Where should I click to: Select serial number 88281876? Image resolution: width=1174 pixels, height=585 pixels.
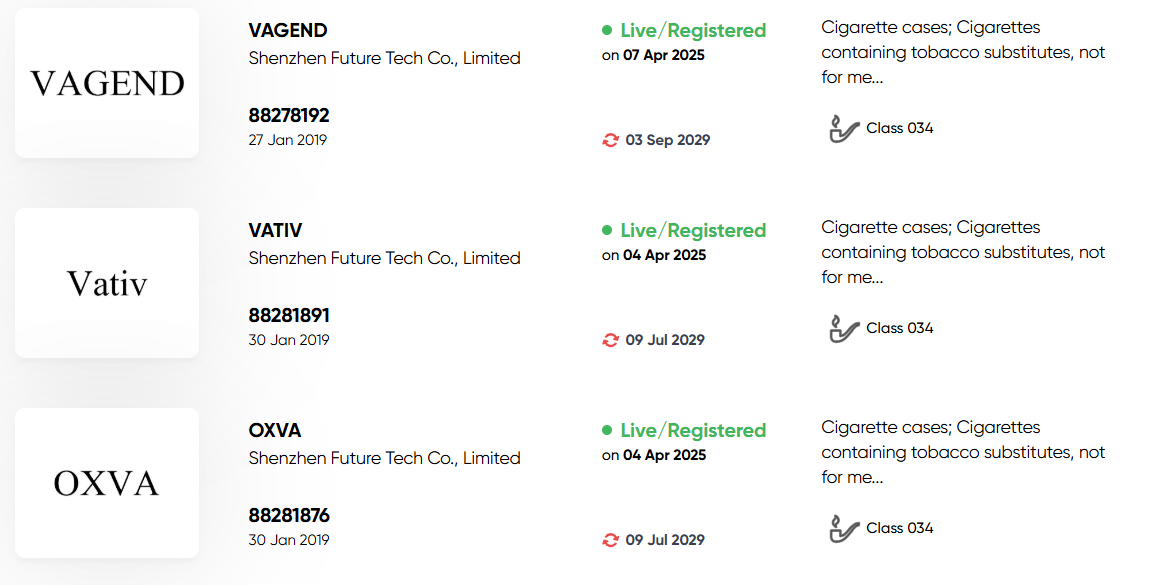click(x=289, y=516)
